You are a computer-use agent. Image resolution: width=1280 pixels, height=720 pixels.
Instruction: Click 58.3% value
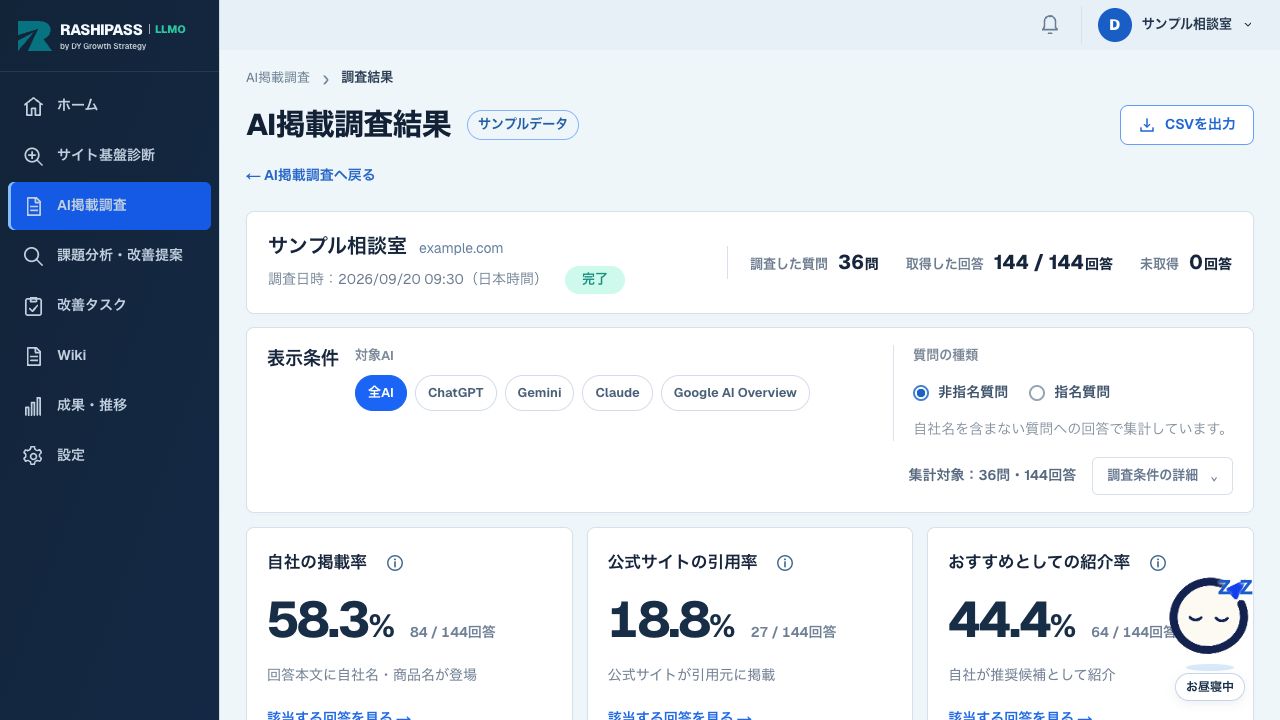coord(331,621)
